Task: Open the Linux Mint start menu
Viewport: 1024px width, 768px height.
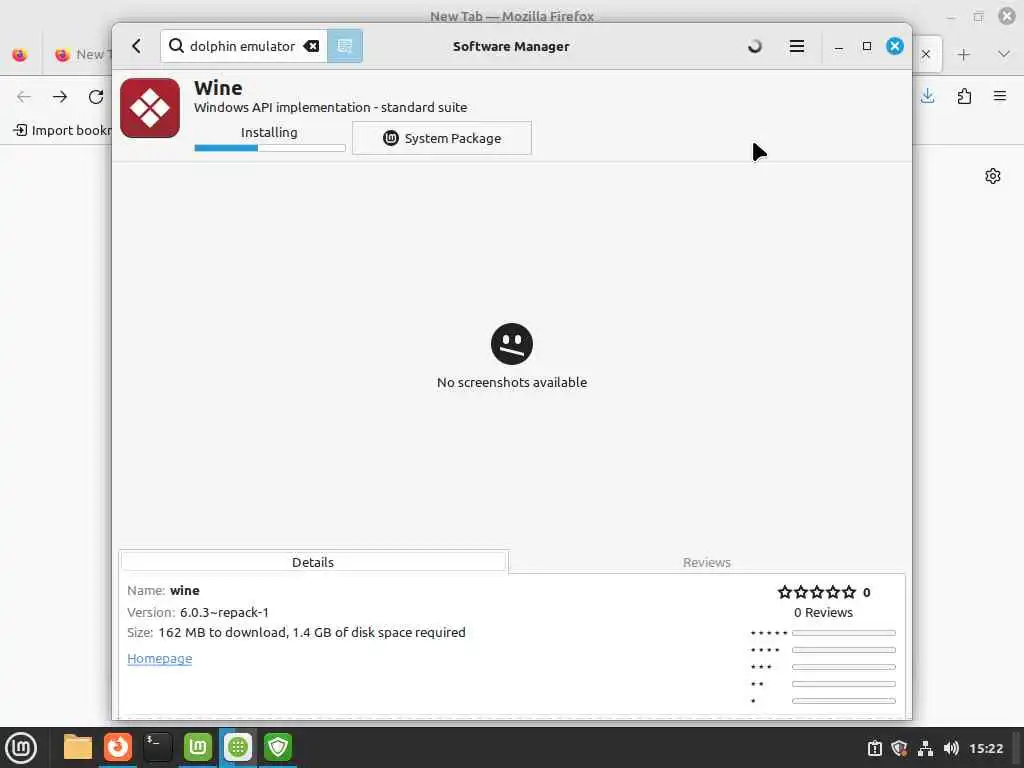Action: tap(21, 748)
